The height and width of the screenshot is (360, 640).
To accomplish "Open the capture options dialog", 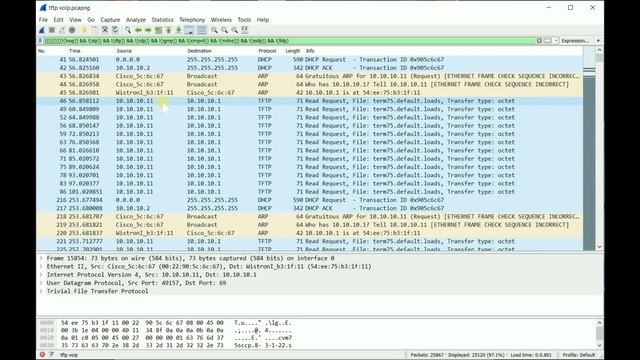I will tap(72, 30).
